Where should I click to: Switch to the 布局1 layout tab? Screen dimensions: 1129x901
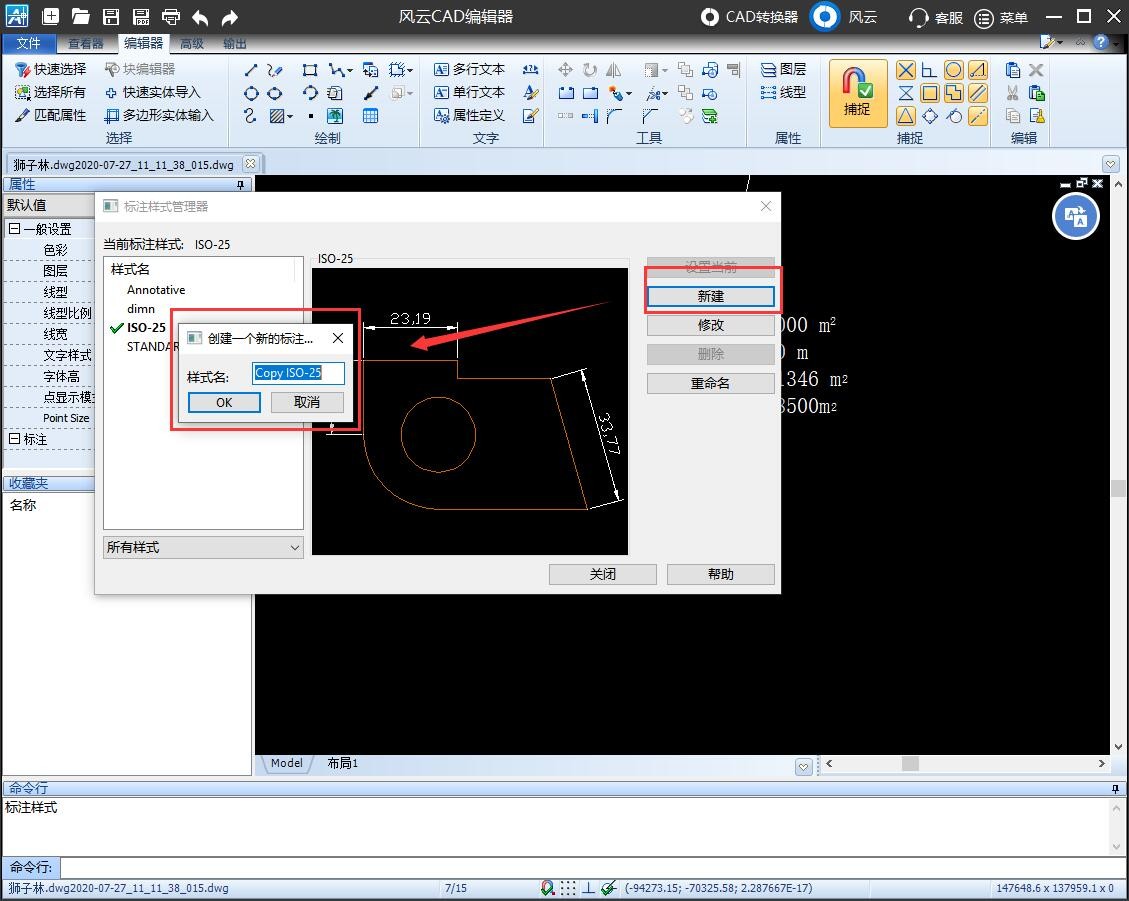[342, 763]
